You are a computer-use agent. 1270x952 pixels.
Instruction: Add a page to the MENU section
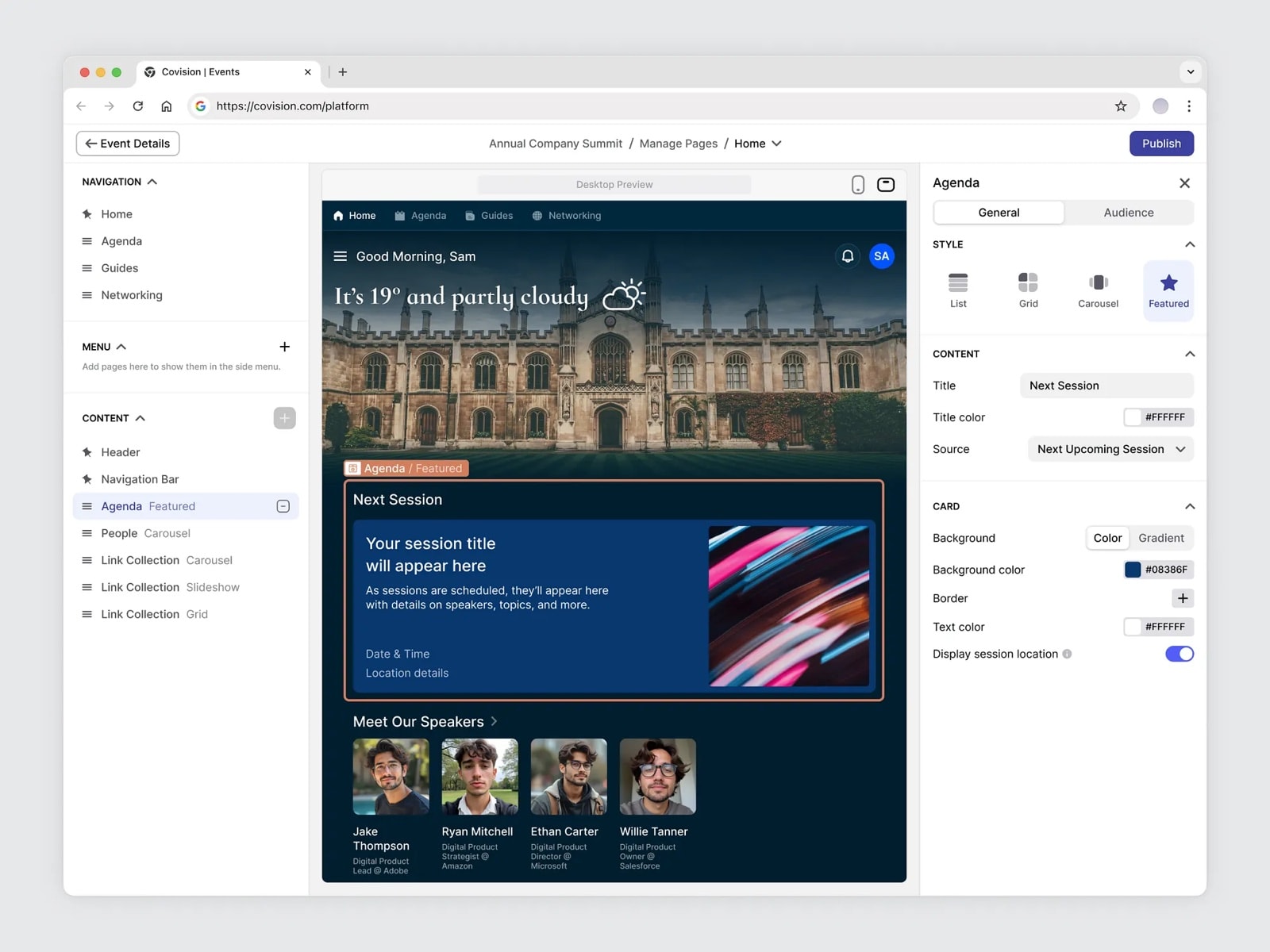tap(285, 347)
